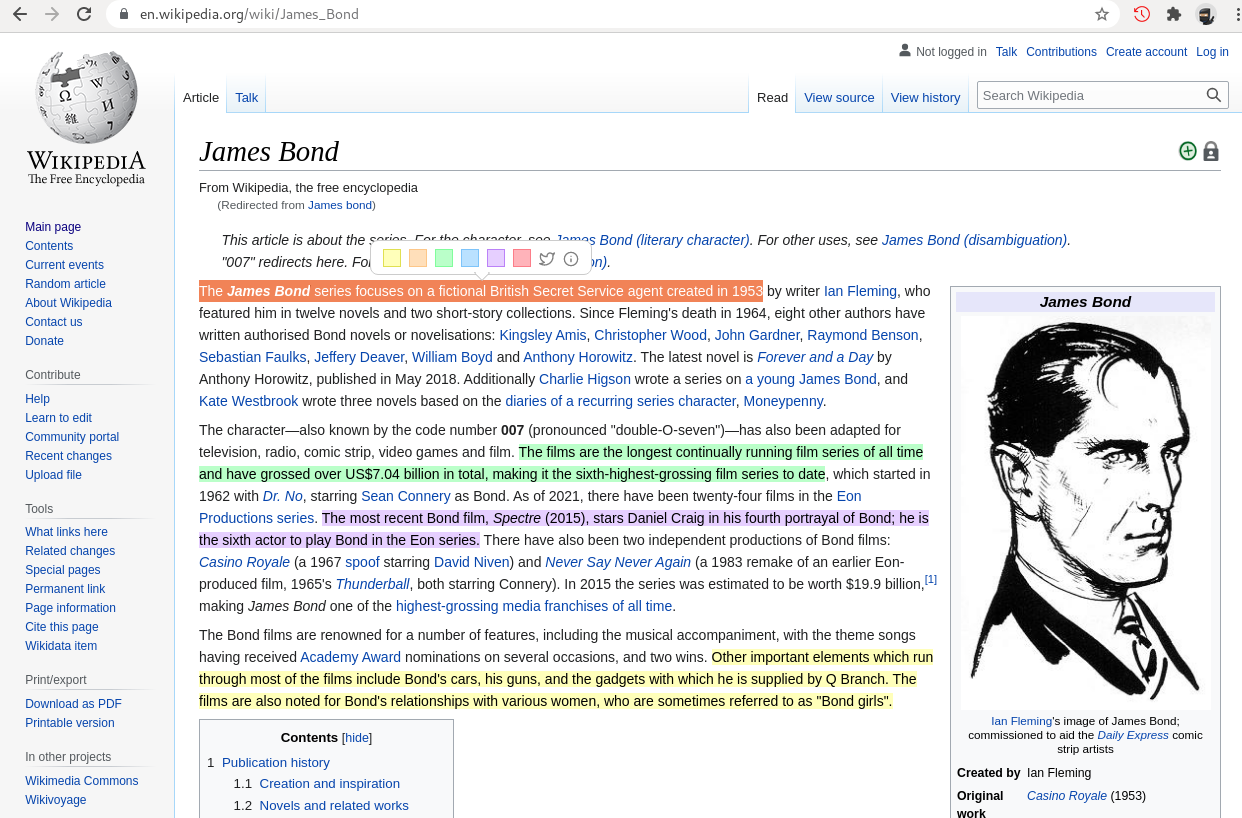The width and height of the screenshot is (1242, 818).
Task: Open the red clock history extension icon
Action: 1141,14
